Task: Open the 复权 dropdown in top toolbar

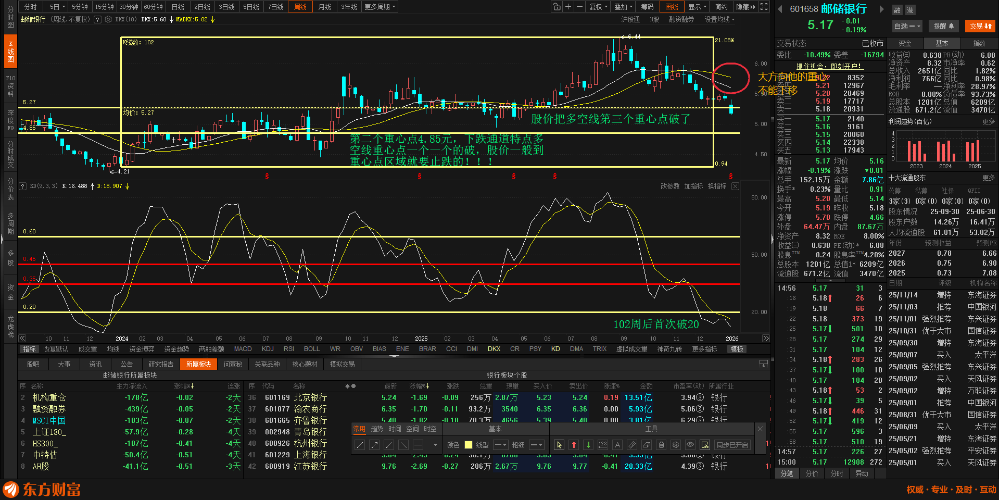Action: [598, 6]
